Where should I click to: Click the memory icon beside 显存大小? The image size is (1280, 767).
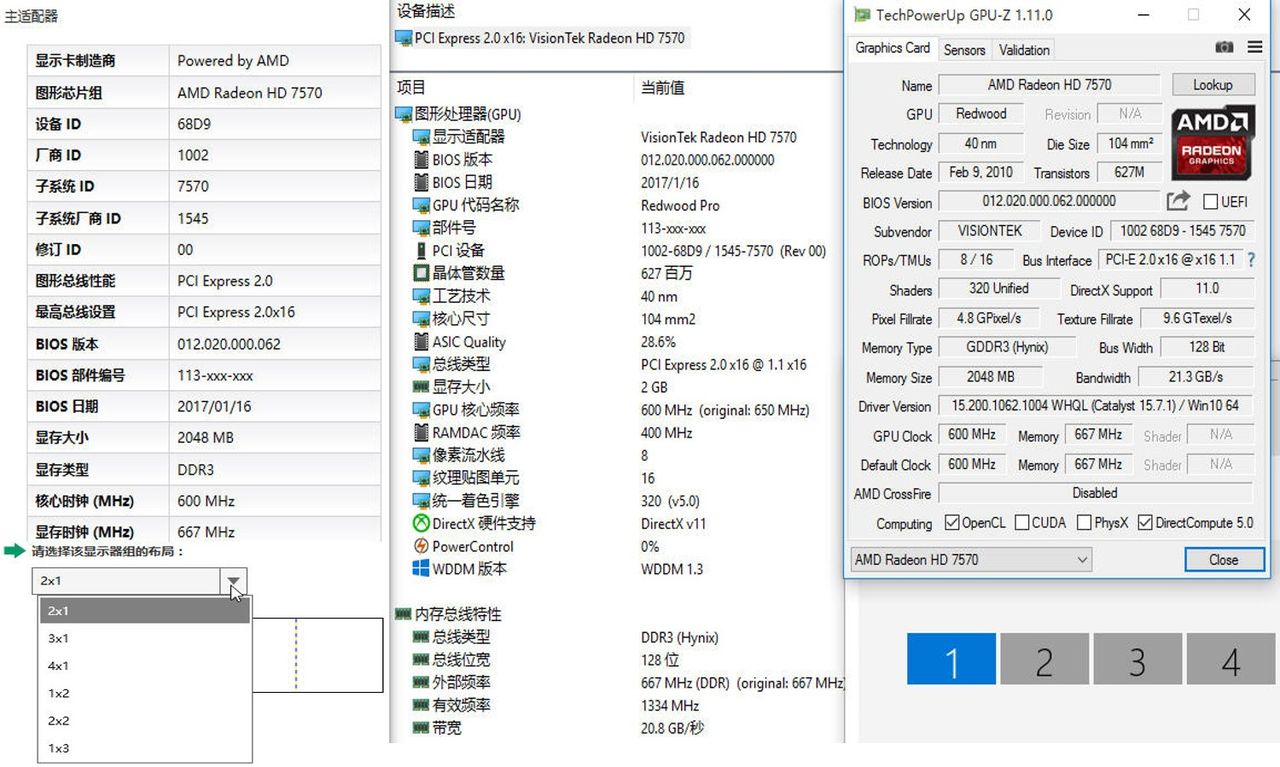[x=421, y=387]
